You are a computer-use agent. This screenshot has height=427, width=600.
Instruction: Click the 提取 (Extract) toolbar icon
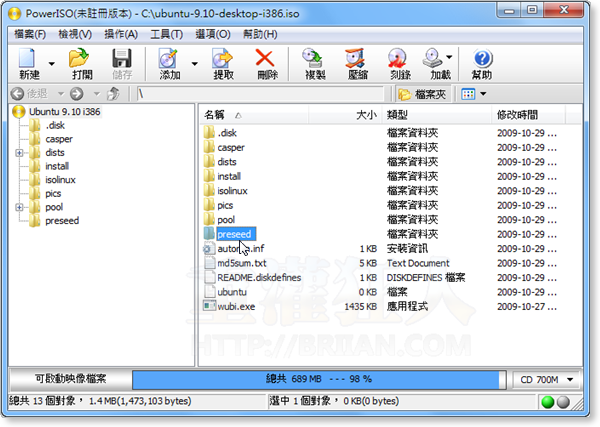[x=223, y=59]
